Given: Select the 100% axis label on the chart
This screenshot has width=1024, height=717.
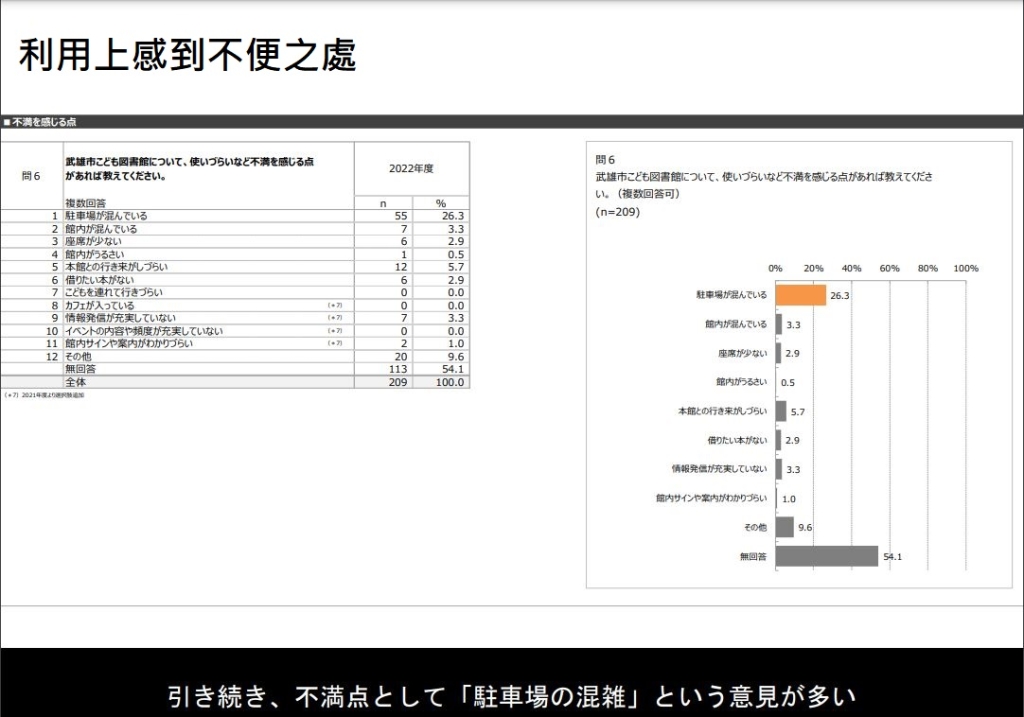Looking at the screenshot, I should pos(965,268).
